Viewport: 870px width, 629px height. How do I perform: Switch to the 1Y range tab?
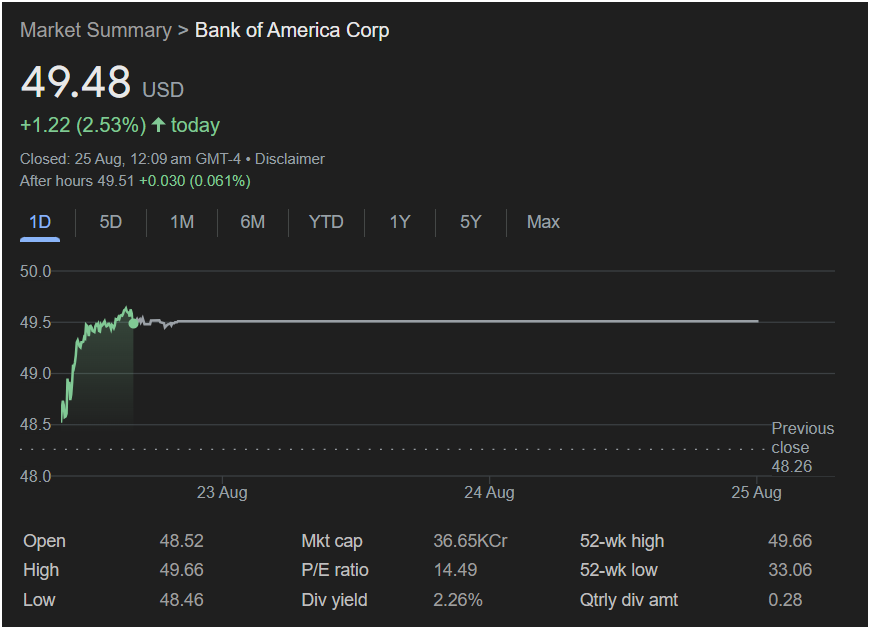[x=400, y=222]
